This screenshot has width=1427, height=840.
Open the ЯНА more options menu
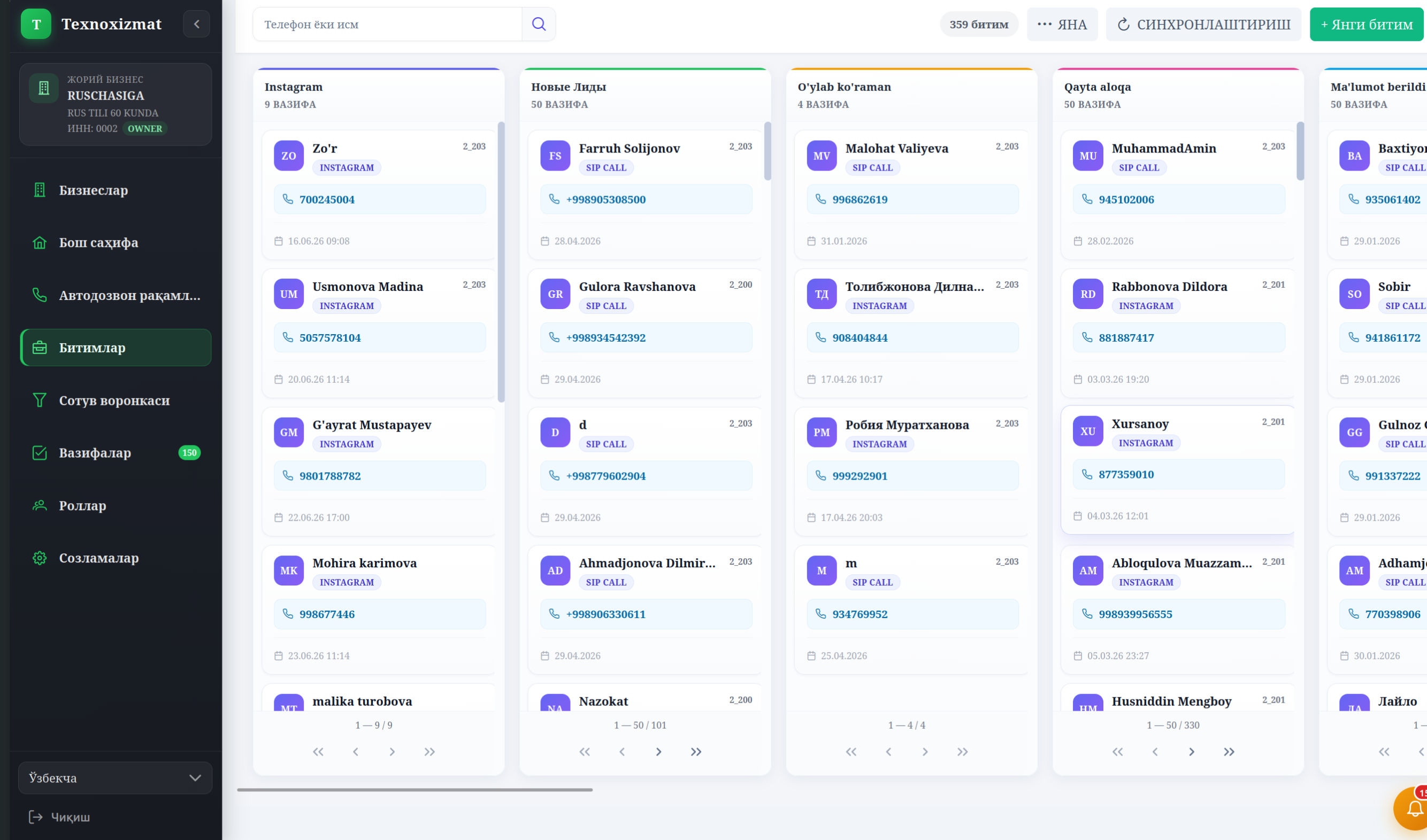(1062, 25)
